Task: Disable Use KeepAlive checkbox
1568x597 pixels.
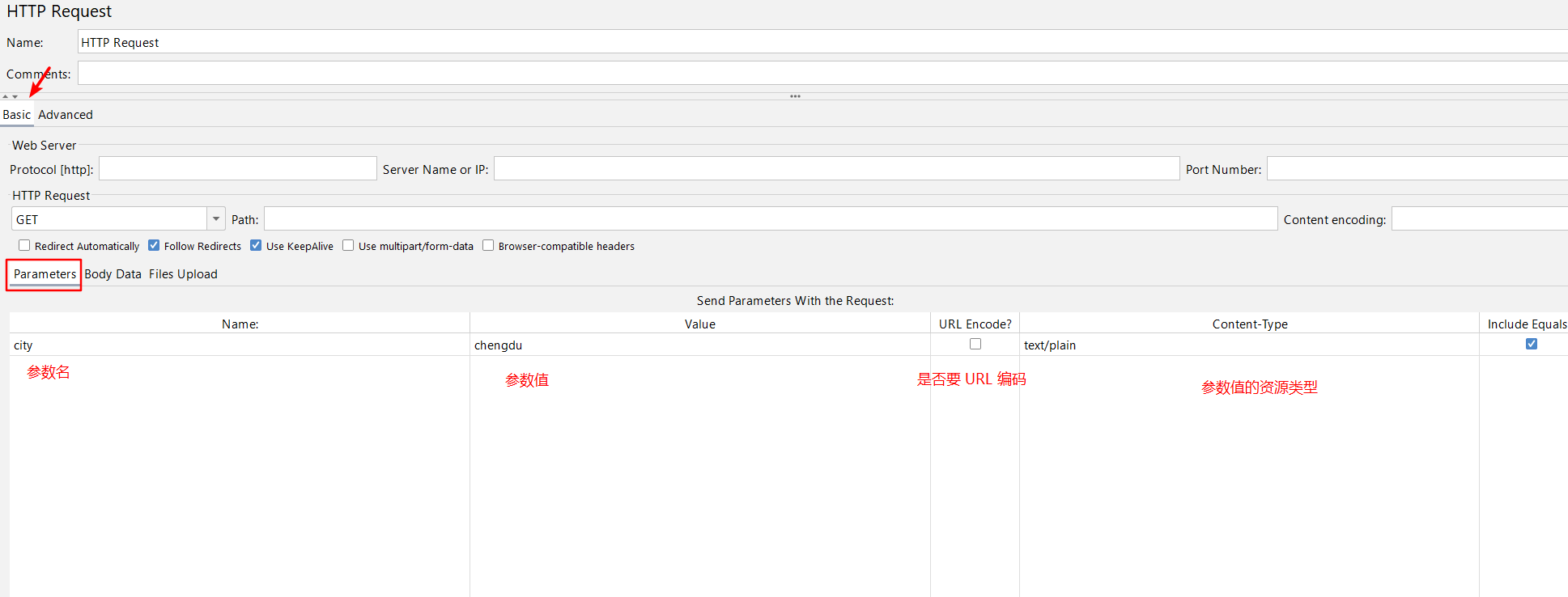Action: pyautogui.click(x=256, y=246)
